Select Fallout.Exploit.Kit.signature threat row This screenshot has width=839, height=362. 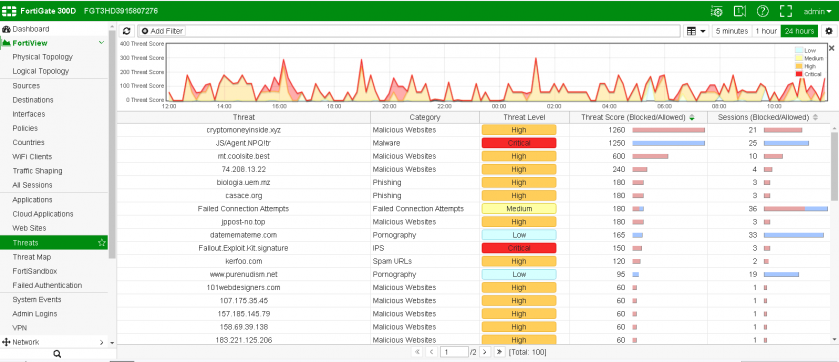(x=473, y=248)
